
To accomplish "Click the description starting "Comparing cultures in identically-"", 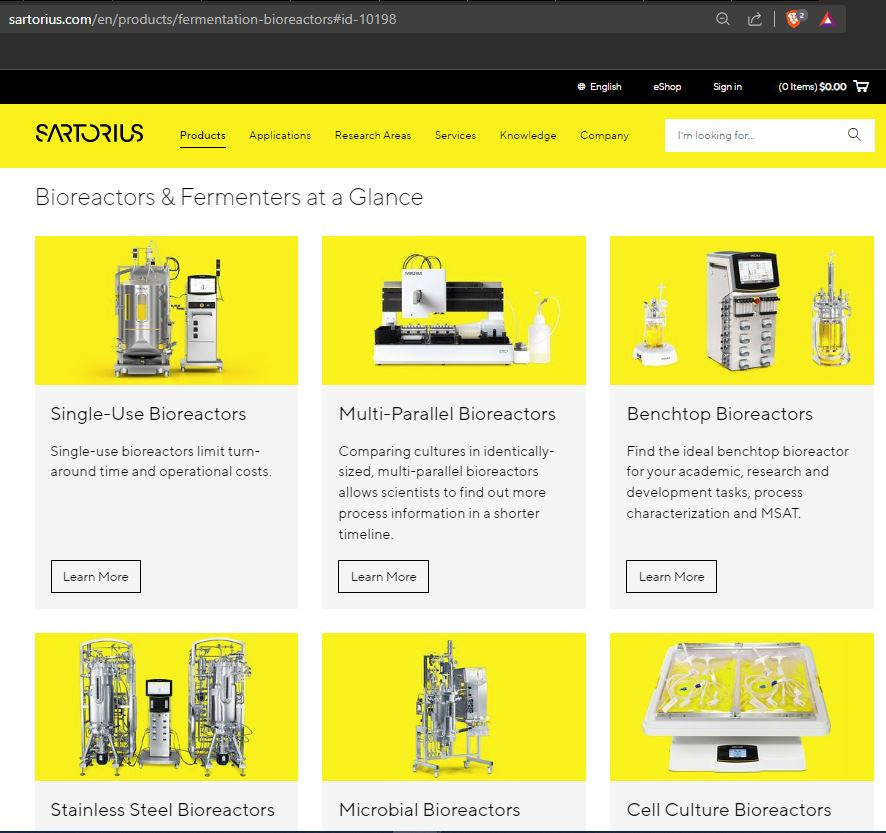I will pos(446,492).
